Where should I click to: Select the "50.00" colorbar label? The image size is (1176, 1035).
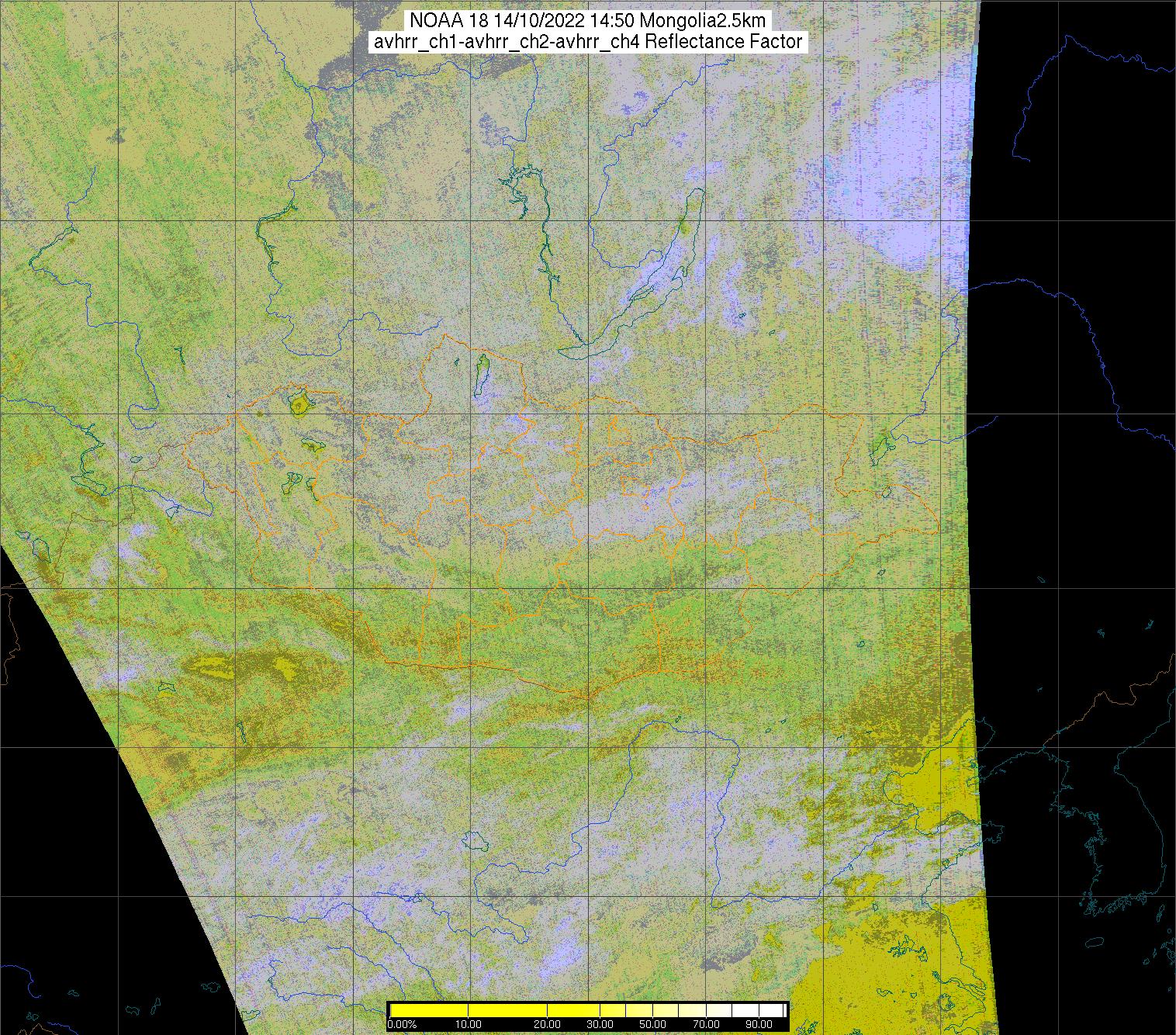tap(654, 1025)
